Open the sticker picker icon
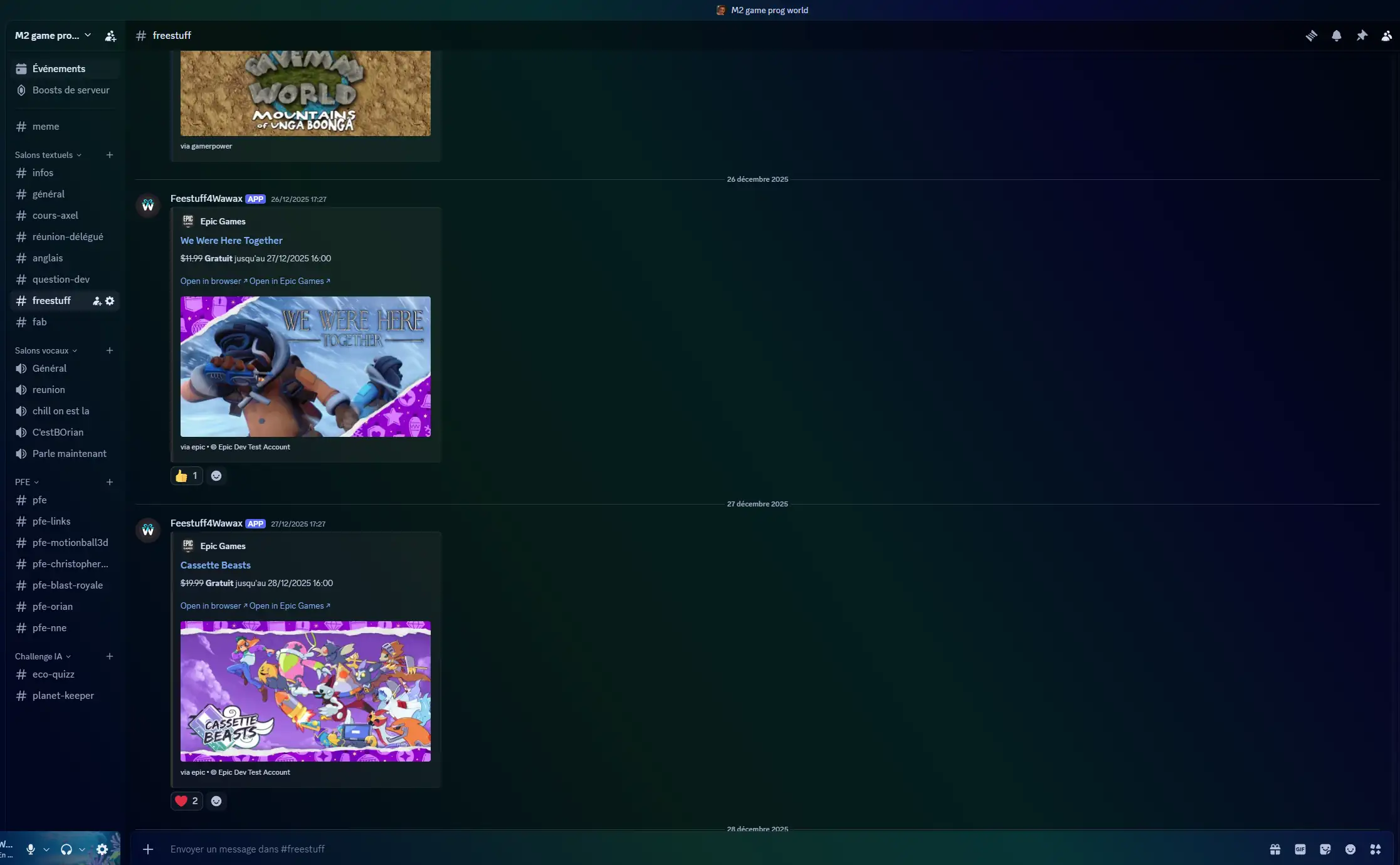The height and width of the screenshot is (865, 1400). click(x=1325, y=849)
